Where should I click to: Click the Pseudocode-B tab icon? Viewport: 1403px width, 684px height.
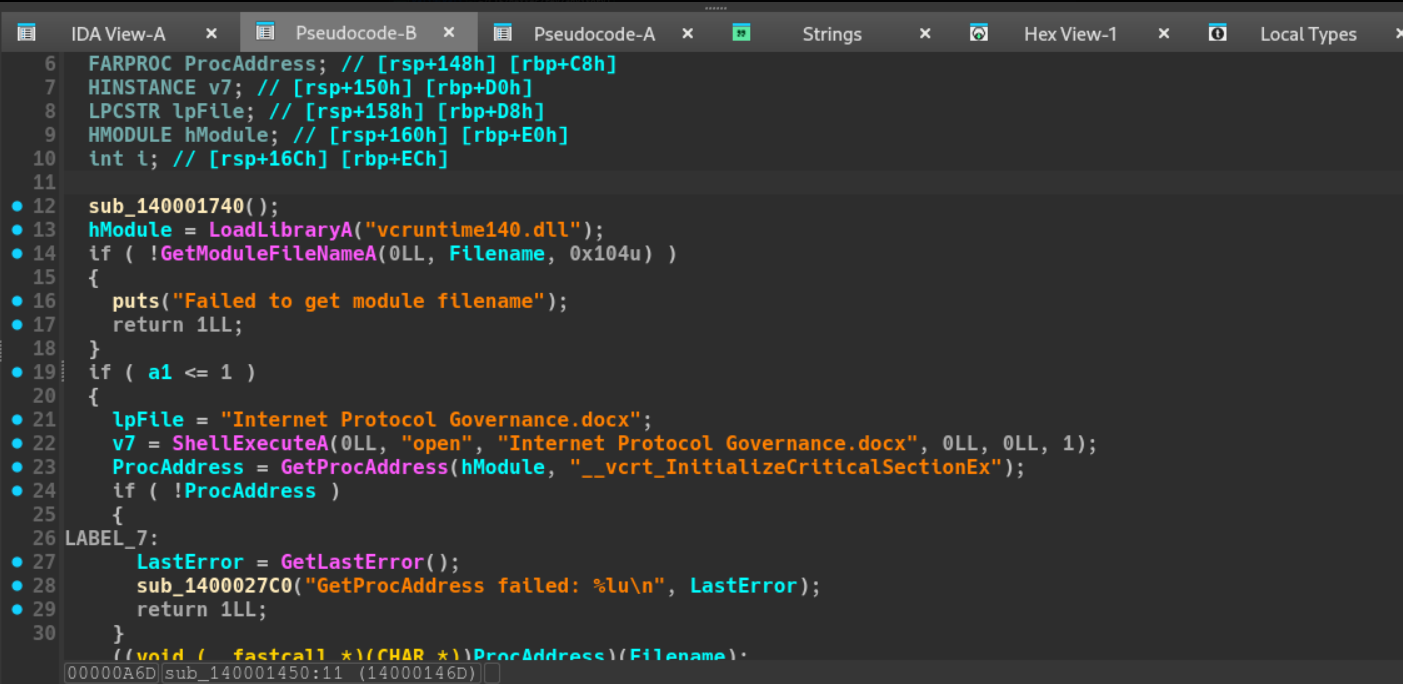tap(265, 32)
